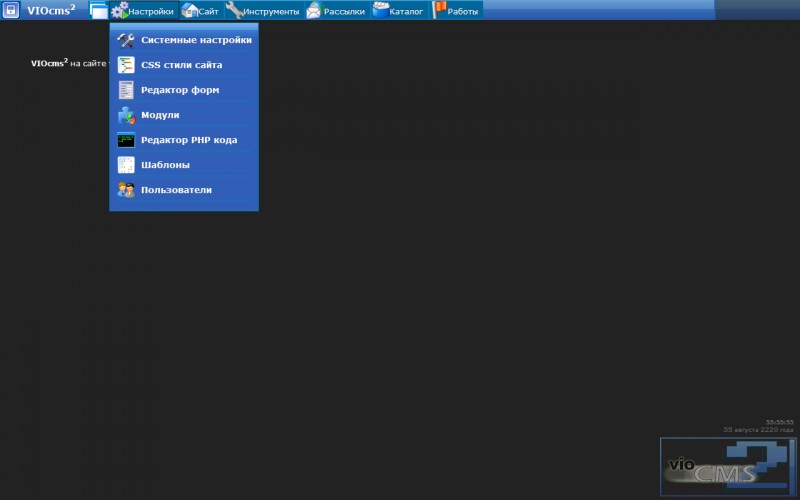Click the date text above the logo
This screenshot has height=500, width=800.
pos(758,430)
